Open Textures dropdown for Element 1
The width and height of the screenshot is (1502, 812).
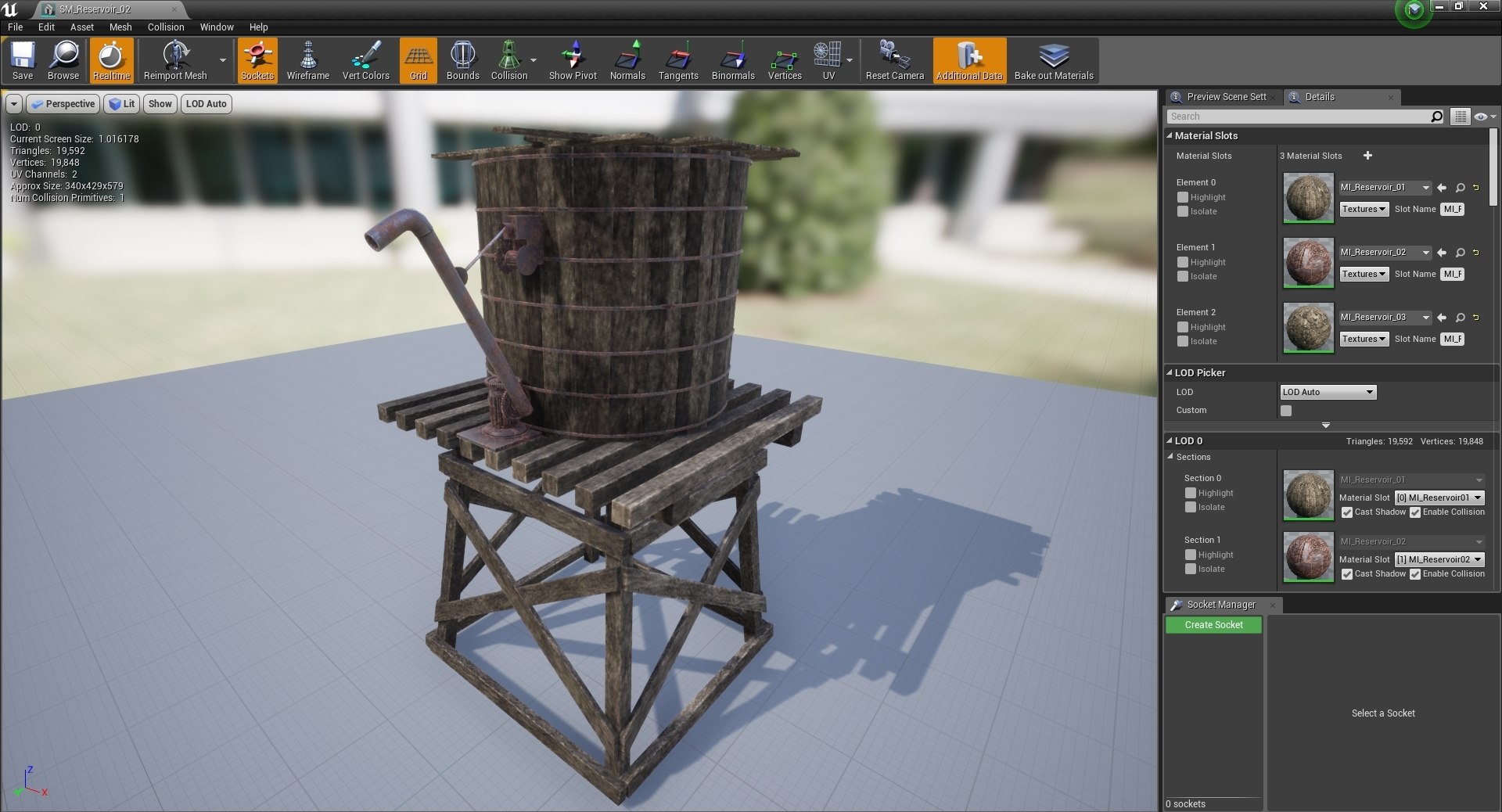click(1364, 274)
